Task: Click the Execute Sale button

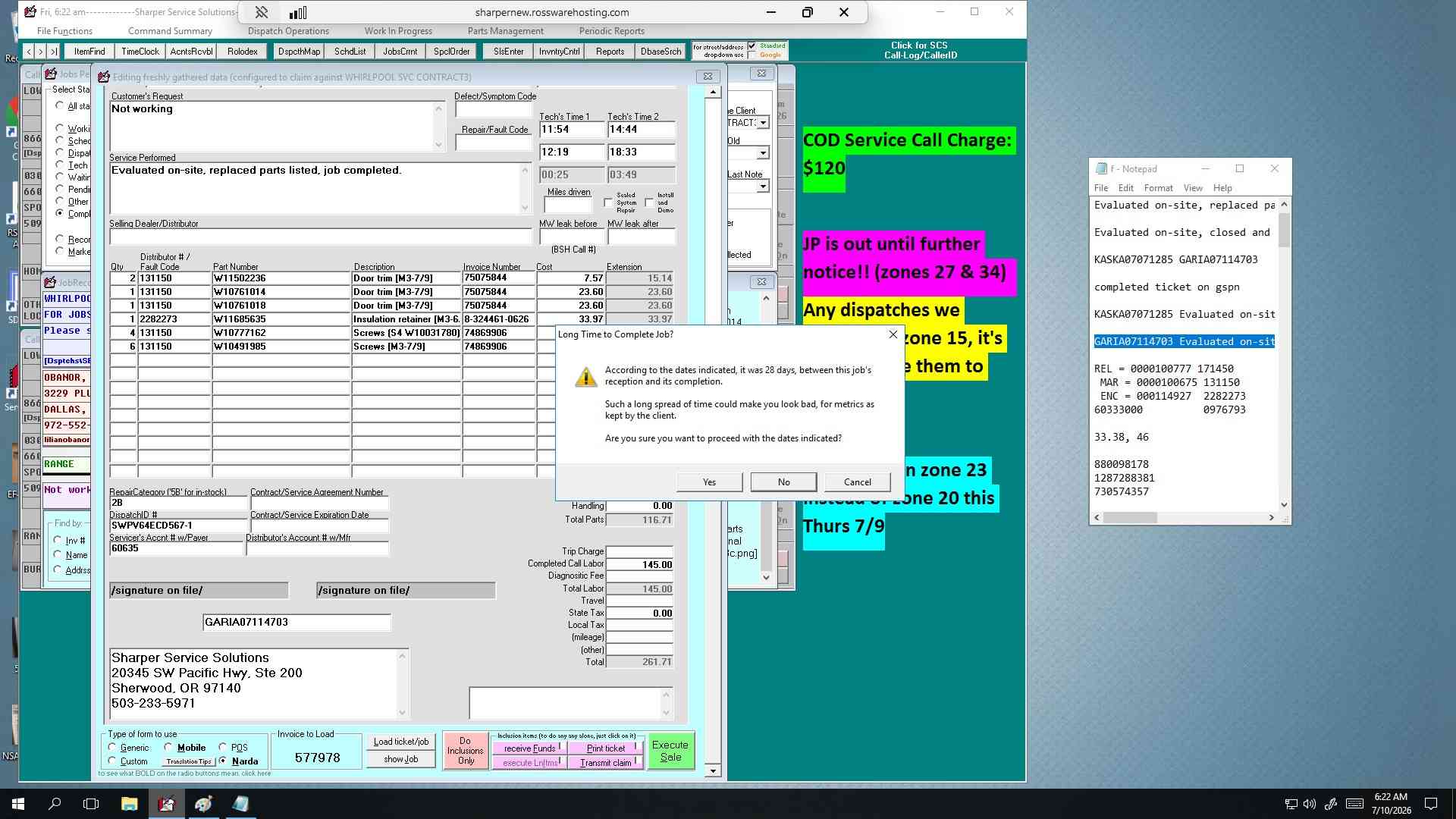Action: pos(670,751)
